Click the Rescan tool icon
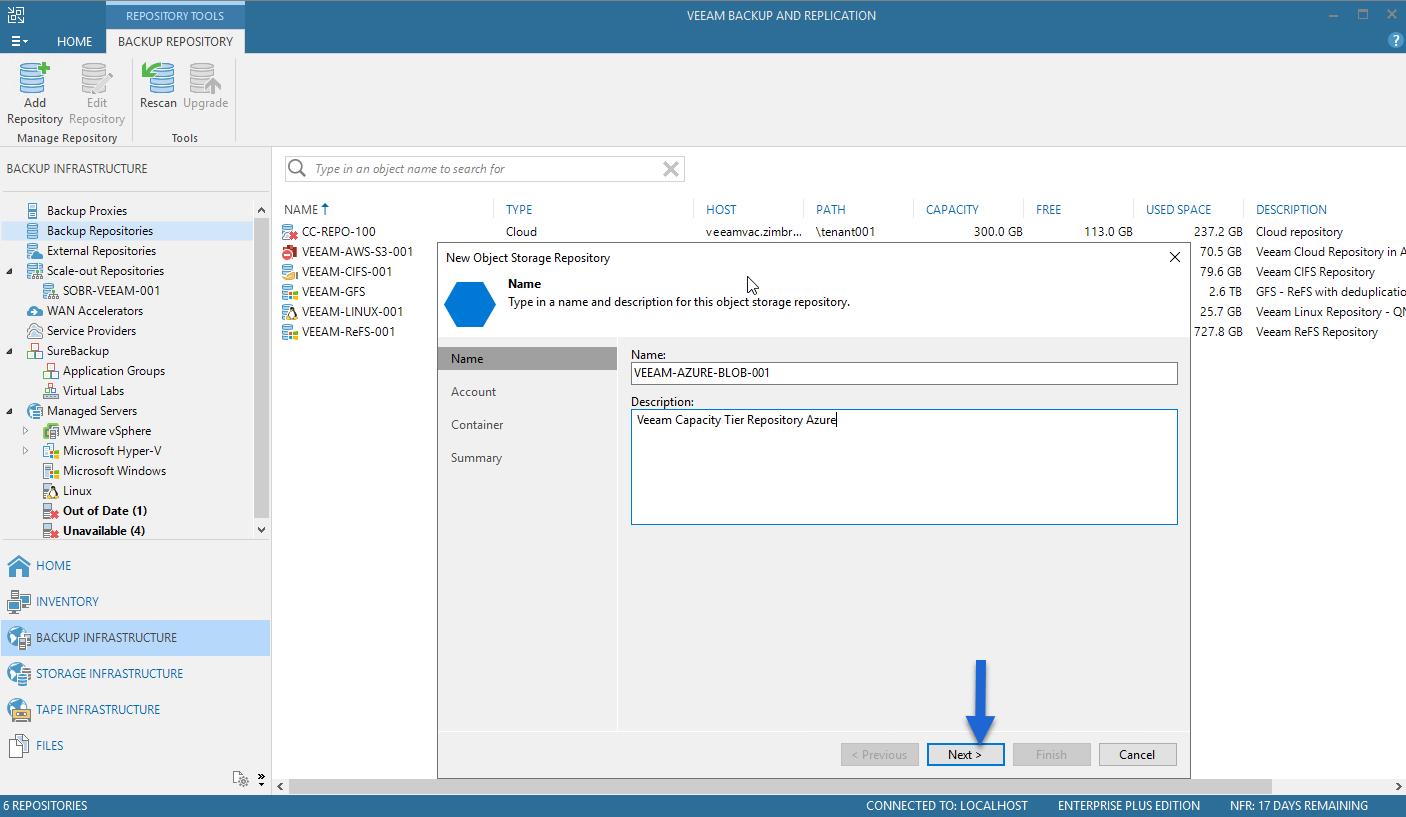The height and width of the screenshot is (817, 1406). pyautogui.click(x=158, y=79)
